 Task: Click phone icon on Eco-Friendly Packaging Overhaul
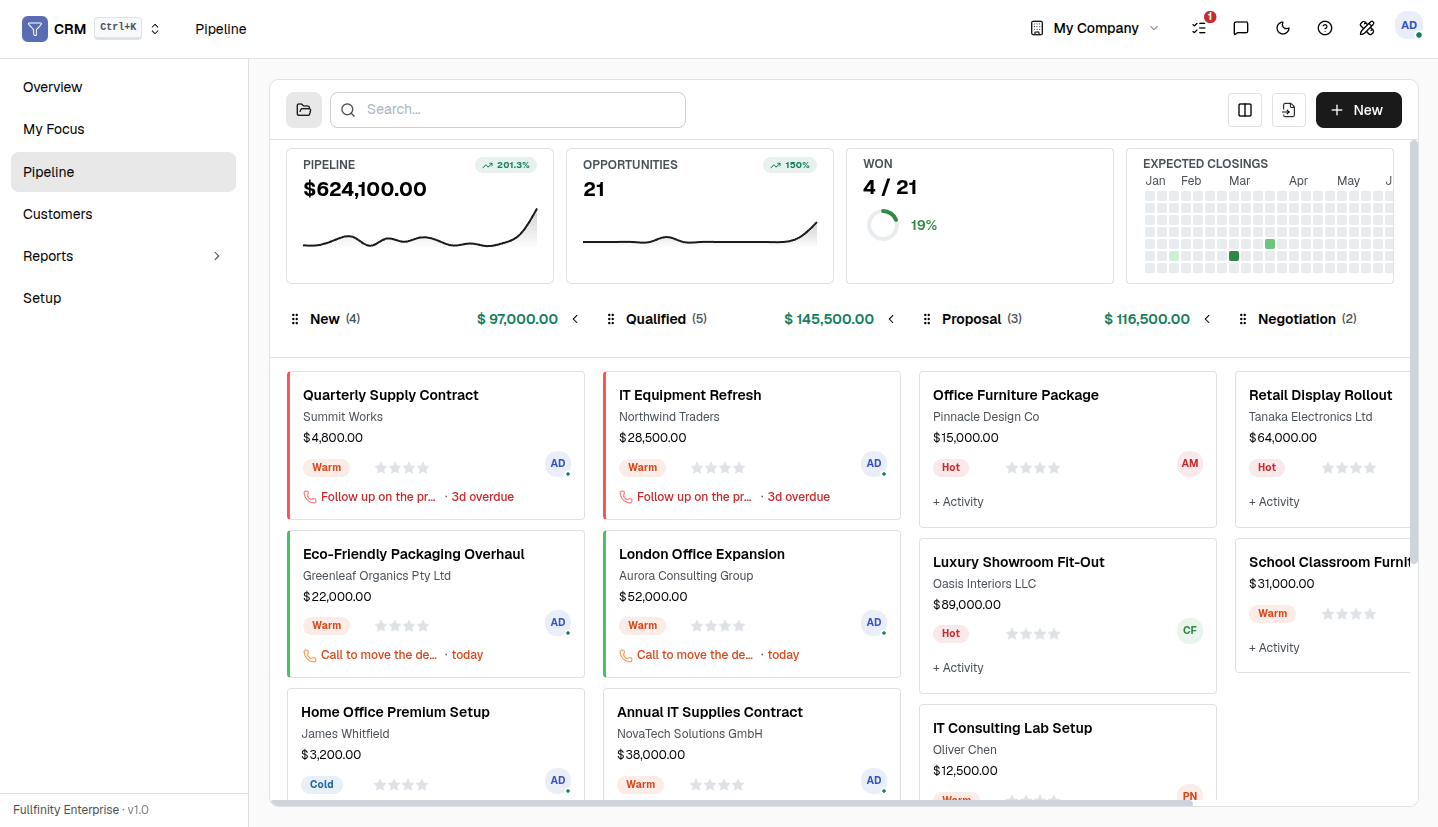(x=310, y=655)
